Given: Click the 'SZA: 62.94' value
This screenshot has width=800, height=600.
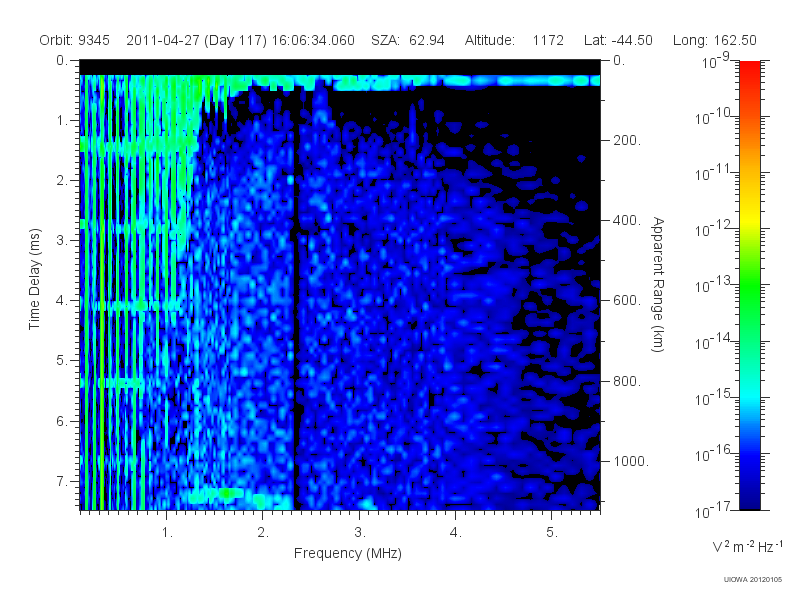Looking at the screenshot, I should (408, 40).
